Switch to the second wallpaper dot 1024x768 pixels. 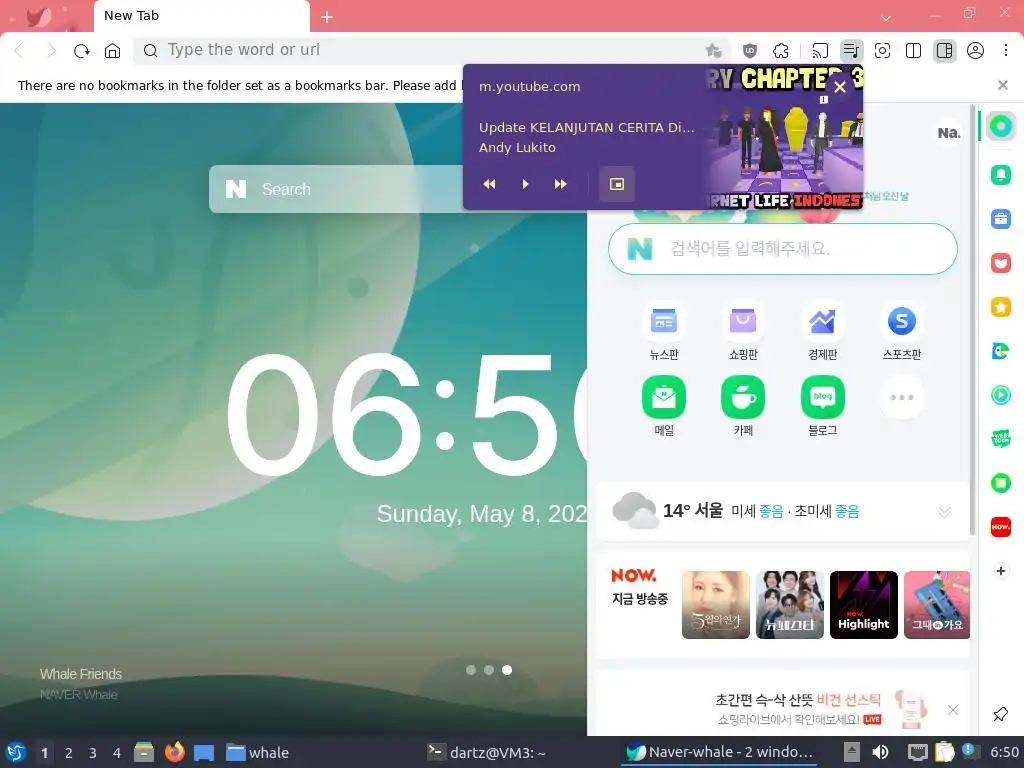point(488,670)
